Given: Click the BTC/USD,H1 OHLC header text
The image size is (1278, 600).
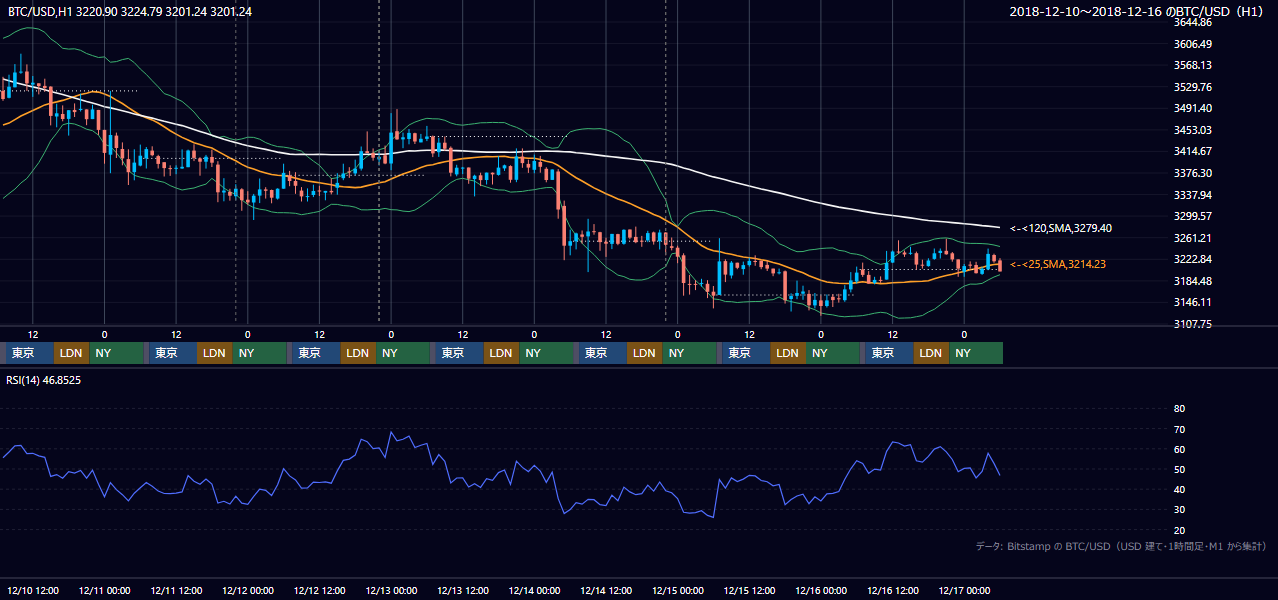Looking at the screenshot, I should 130,11.
